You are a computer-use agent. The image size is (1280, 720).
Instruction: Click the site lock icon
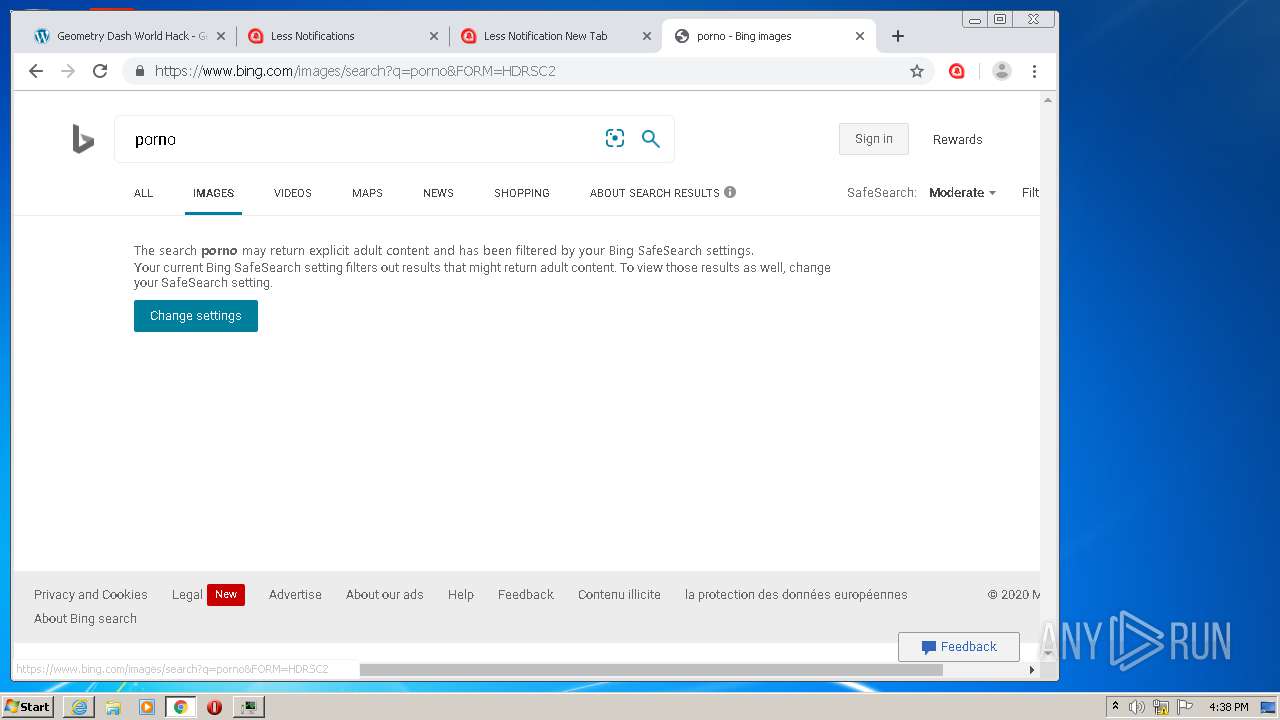pyautogui.click(x=139, y=71)
